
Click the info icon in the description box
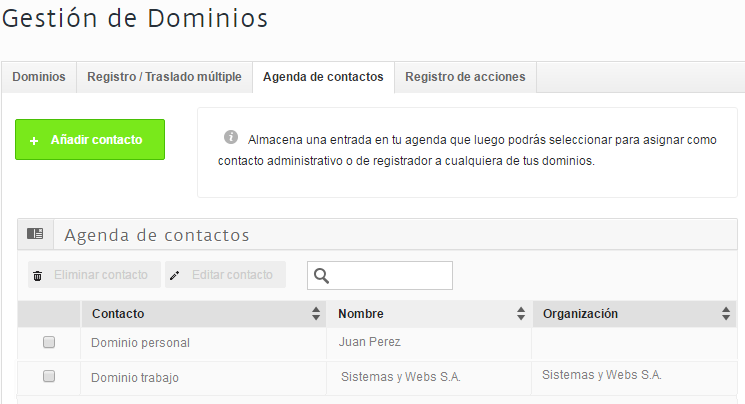click(x=231, y=137)
